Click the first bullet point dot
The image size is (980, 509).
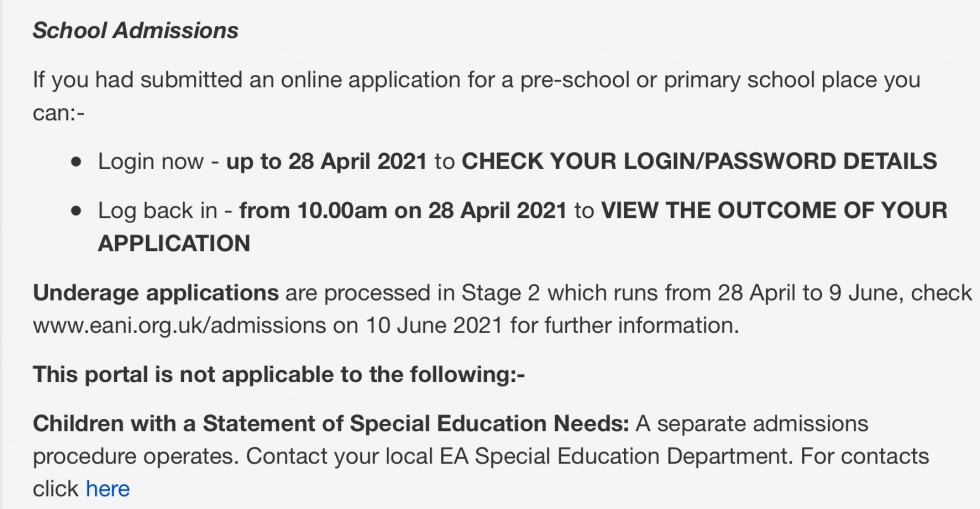[x=76, y=161]
